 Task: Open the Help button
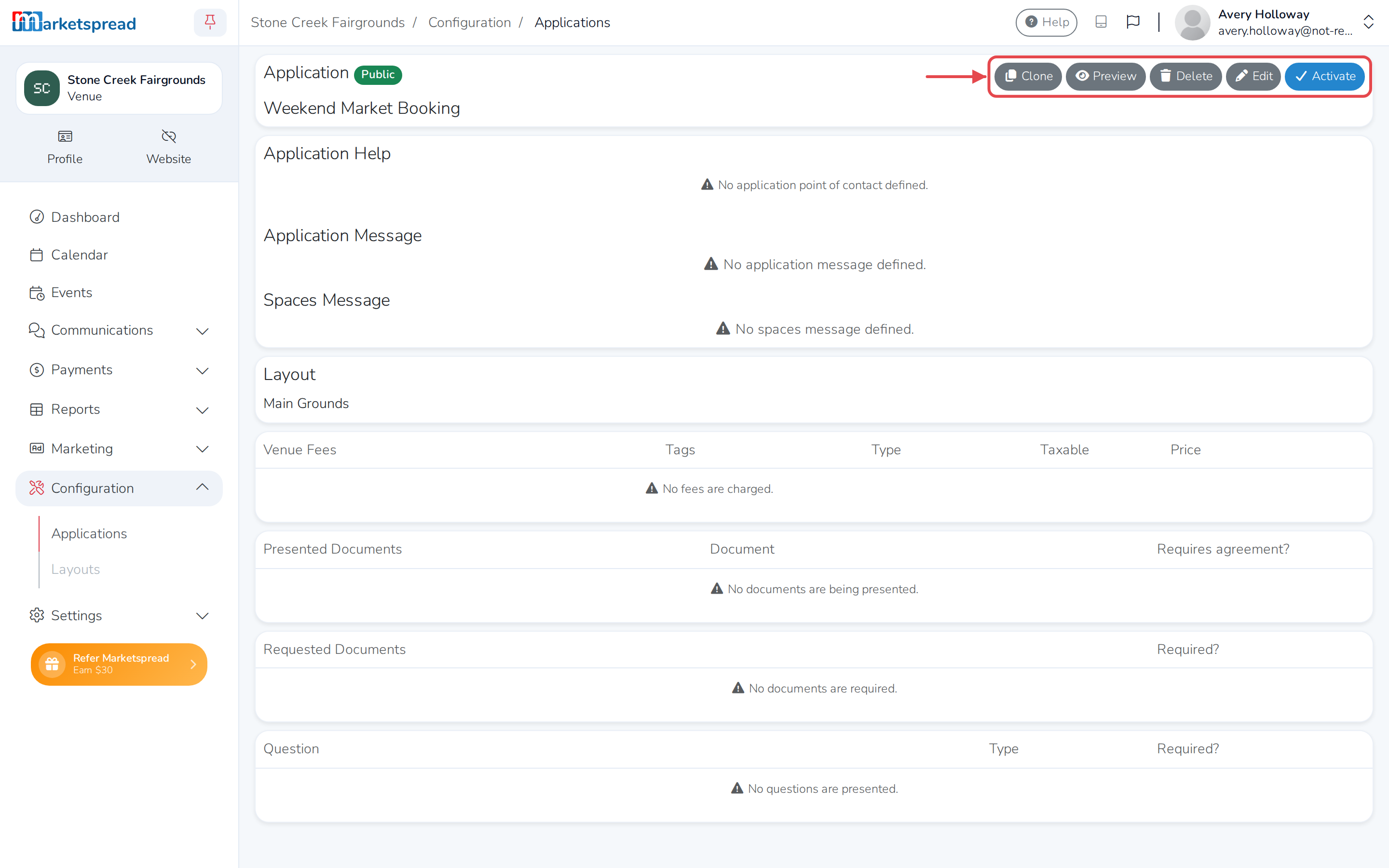point(1047,22)
